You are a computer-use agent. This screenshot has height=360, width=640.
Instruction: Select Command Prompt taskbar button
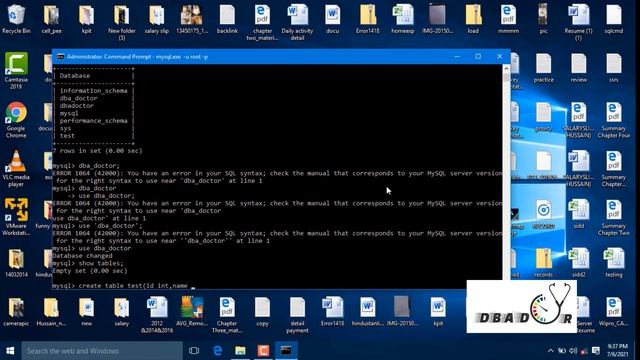(x=286, y=351)
